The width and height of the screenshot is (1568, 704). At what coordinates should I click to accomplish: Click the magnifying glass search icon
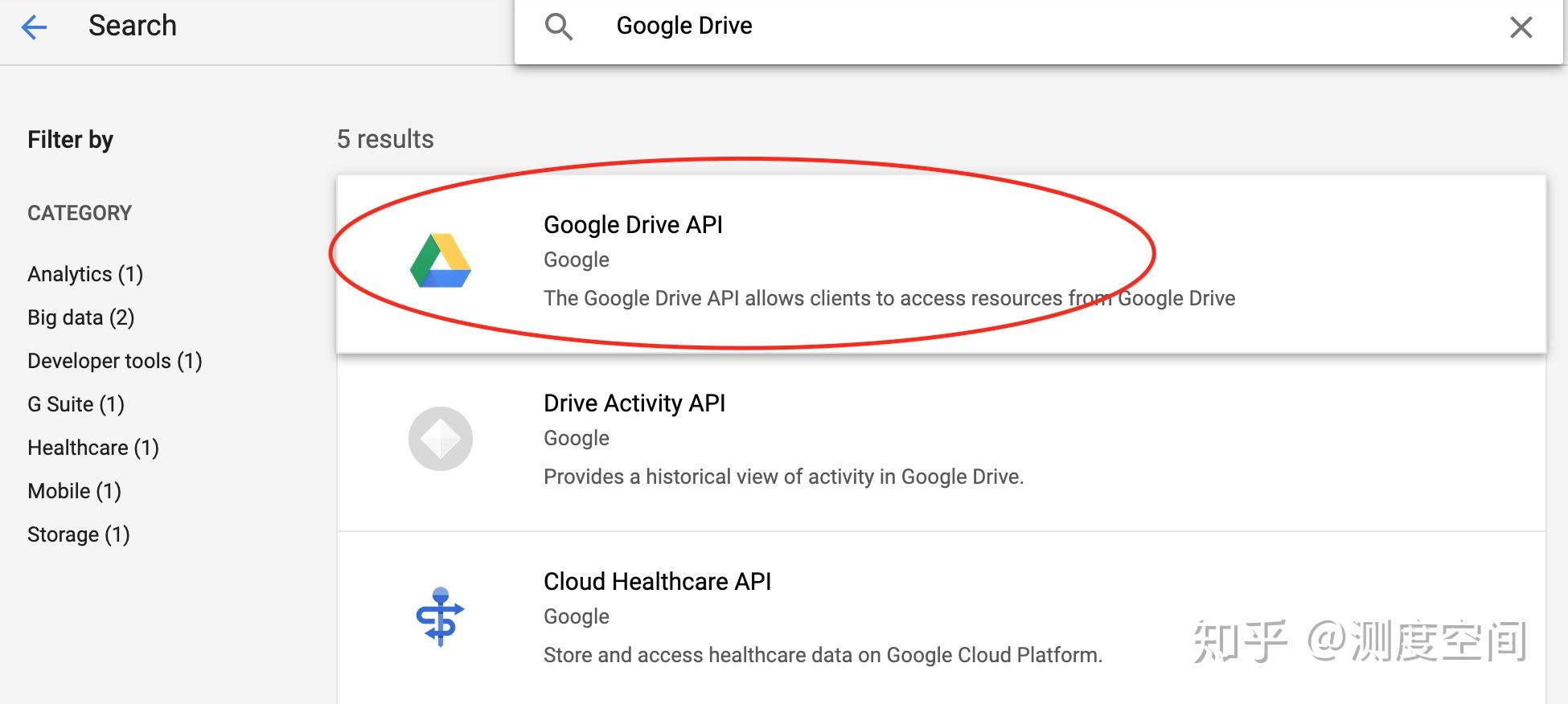560,26
